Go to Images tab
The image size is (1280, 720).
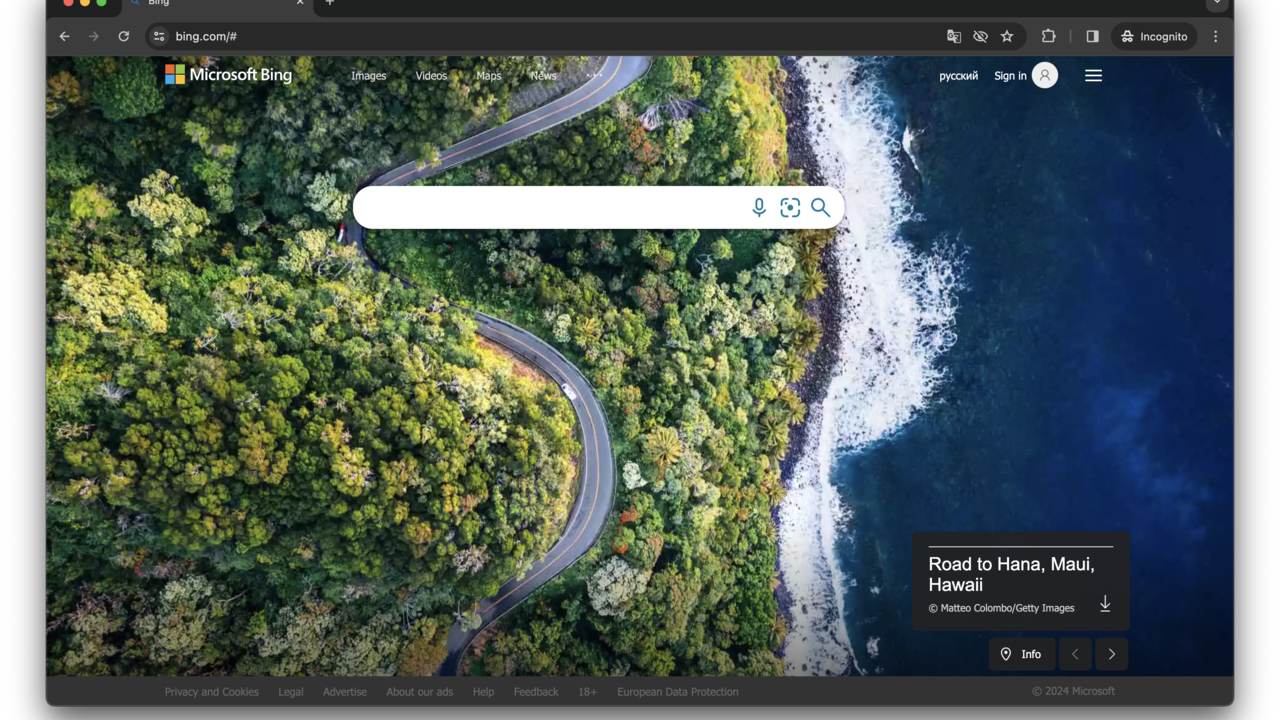point(368,76)
